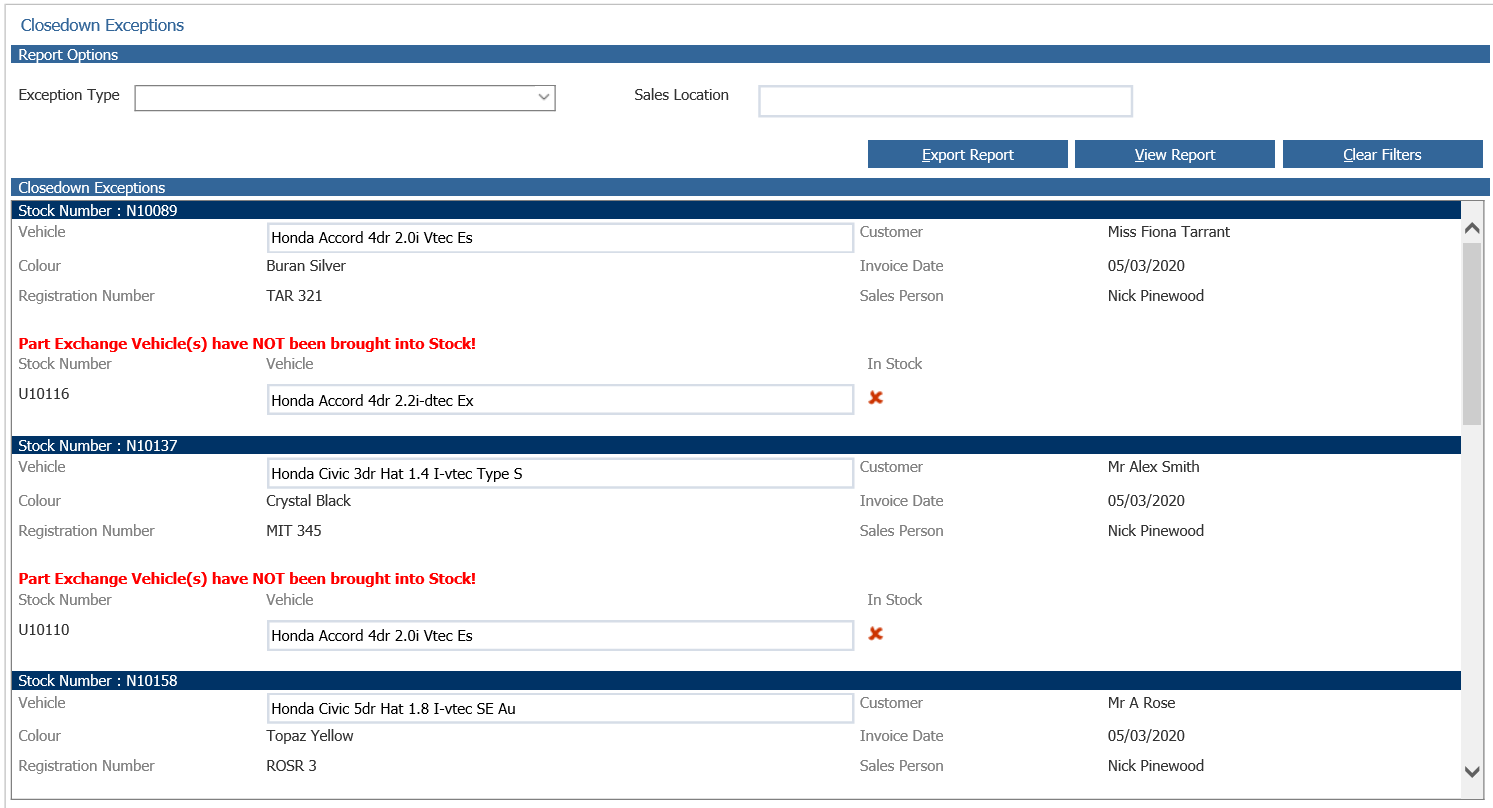Click the Sales Location input field
The height and width of the screenshot is (808, 1493).
(944, 101)
